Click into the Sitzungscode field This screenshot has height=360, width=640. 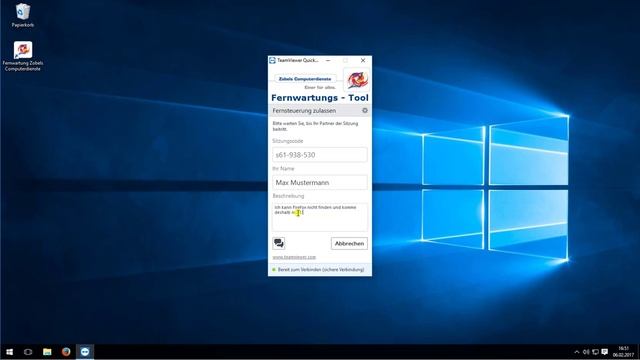coord(320,155)
